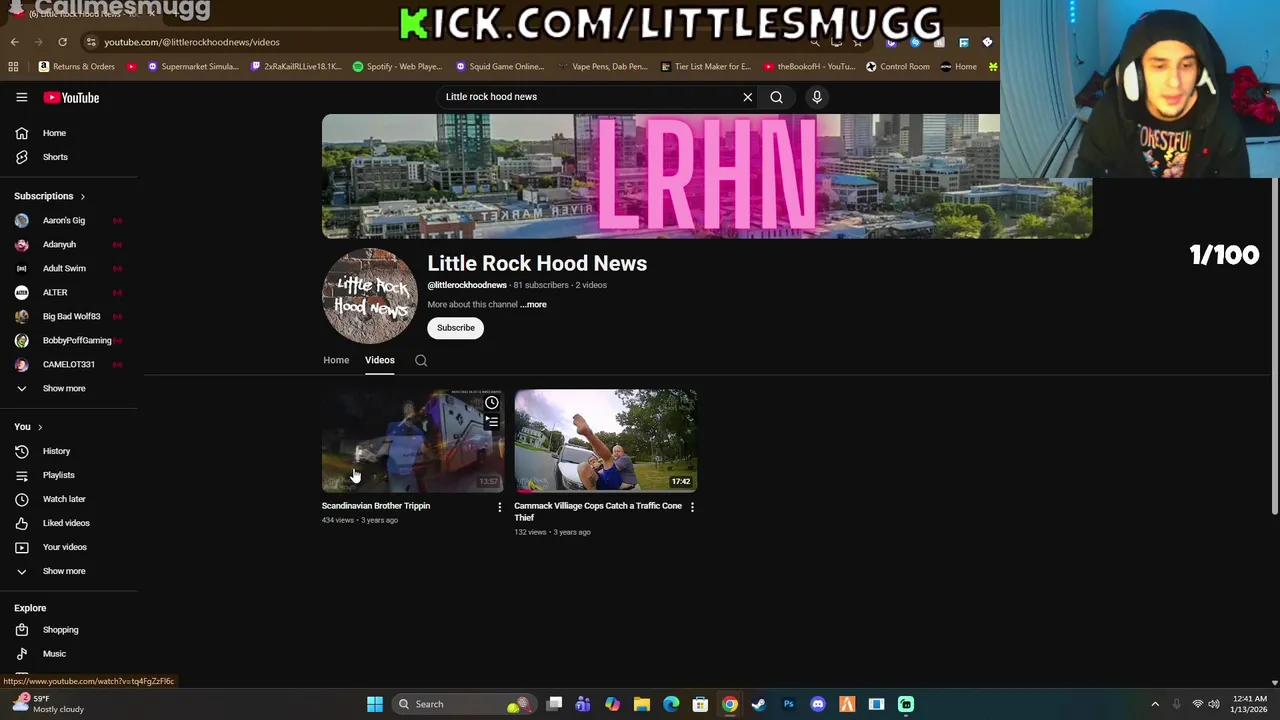Click the Scandinavian Brother Trippin title

[x=376, y=506]
